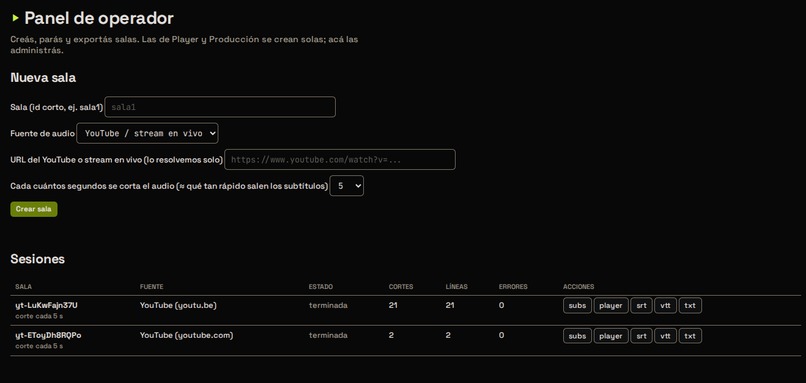Viewport: 806px width, 383px height.
Task: Open subs for yt-EToyDh8RQPo
Action: (x=577, y=336)
